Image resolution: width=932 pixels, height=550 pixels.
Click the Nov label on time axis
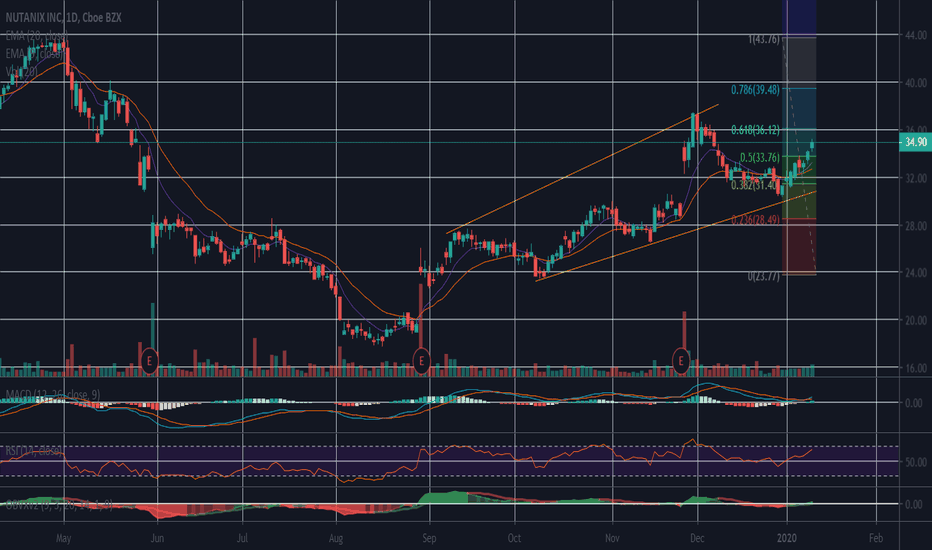[x=612, y=538]
